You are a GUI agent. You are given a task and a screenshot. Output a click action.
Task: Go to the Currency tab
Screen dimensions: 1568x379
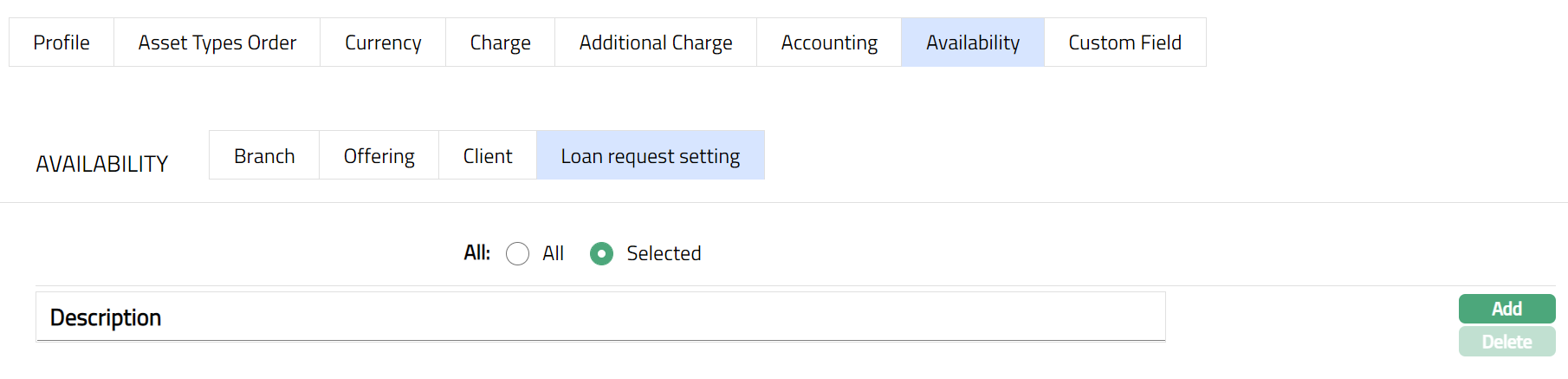click(383, 42)
